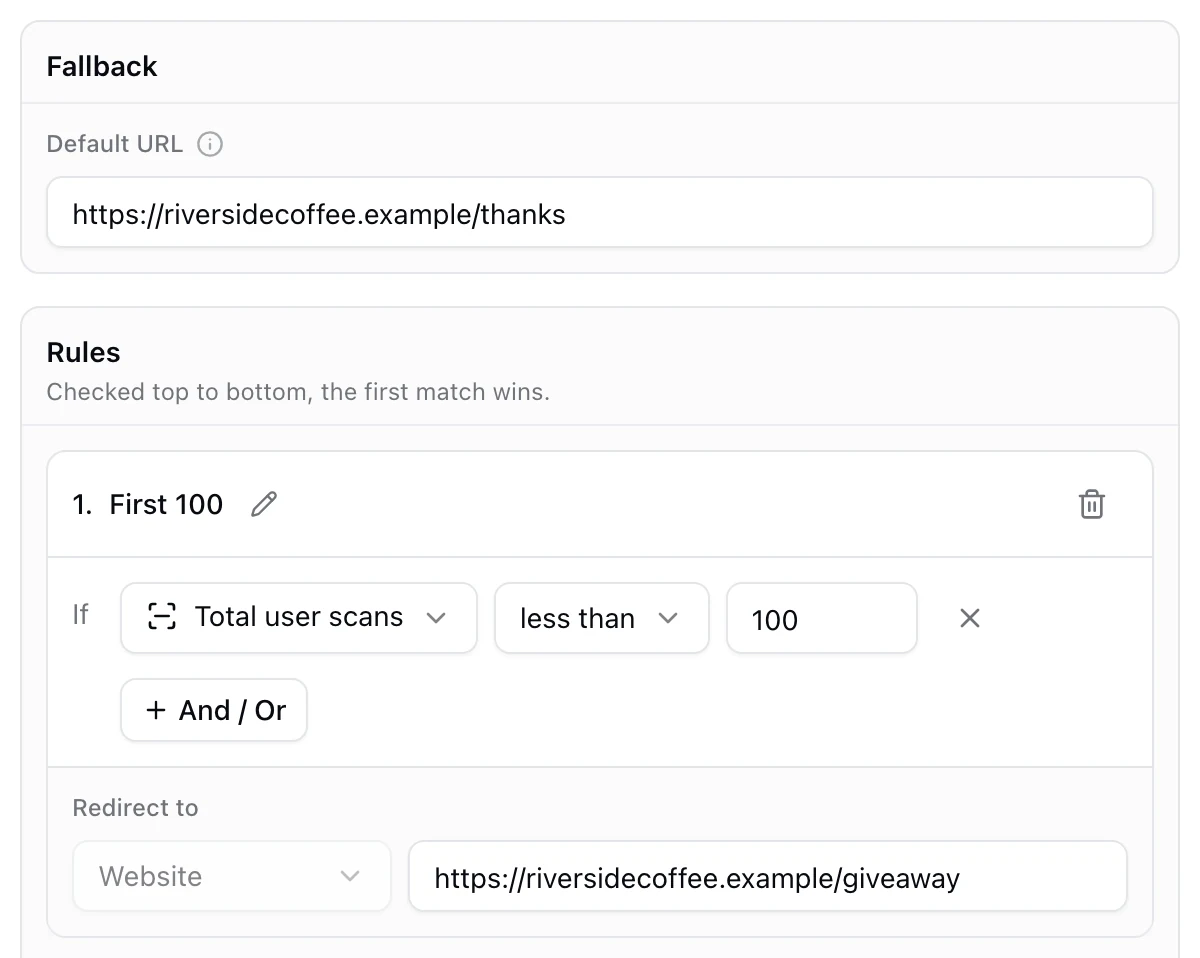Click the 'Checked top to bottom' description text

pyautogui.click(x=298, y=391)
